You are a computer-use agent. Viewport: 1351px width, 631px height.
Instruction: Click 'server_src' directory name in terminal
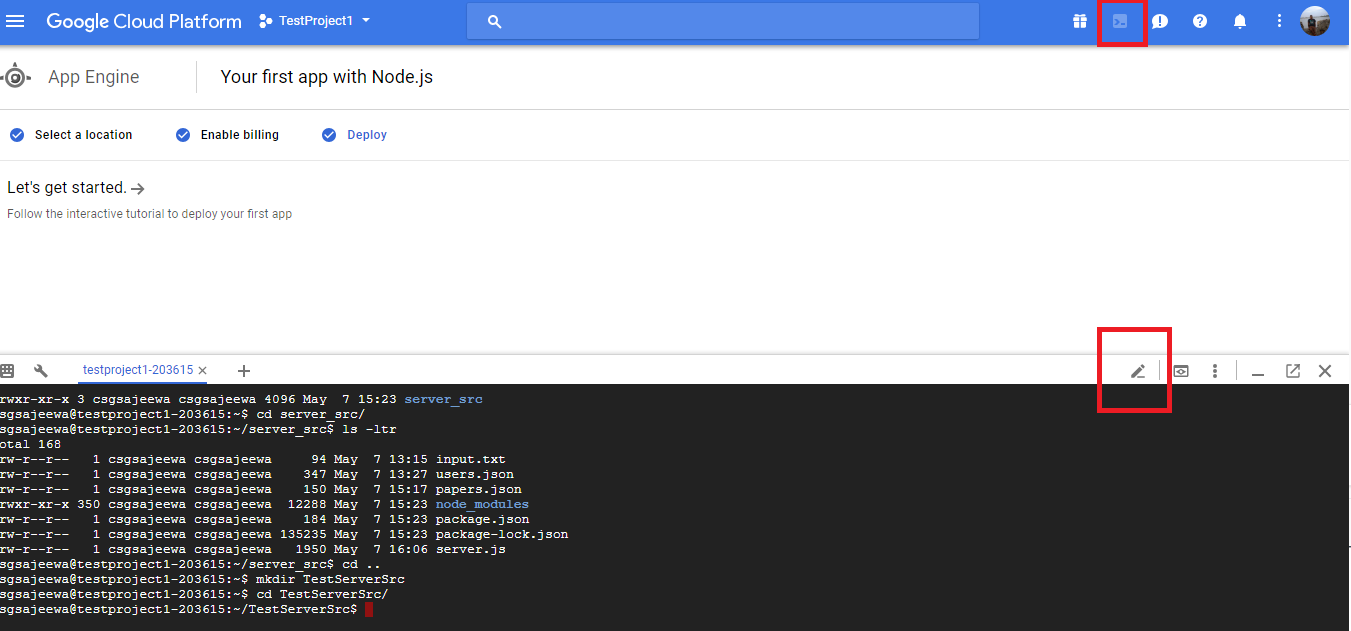[443, 399]
